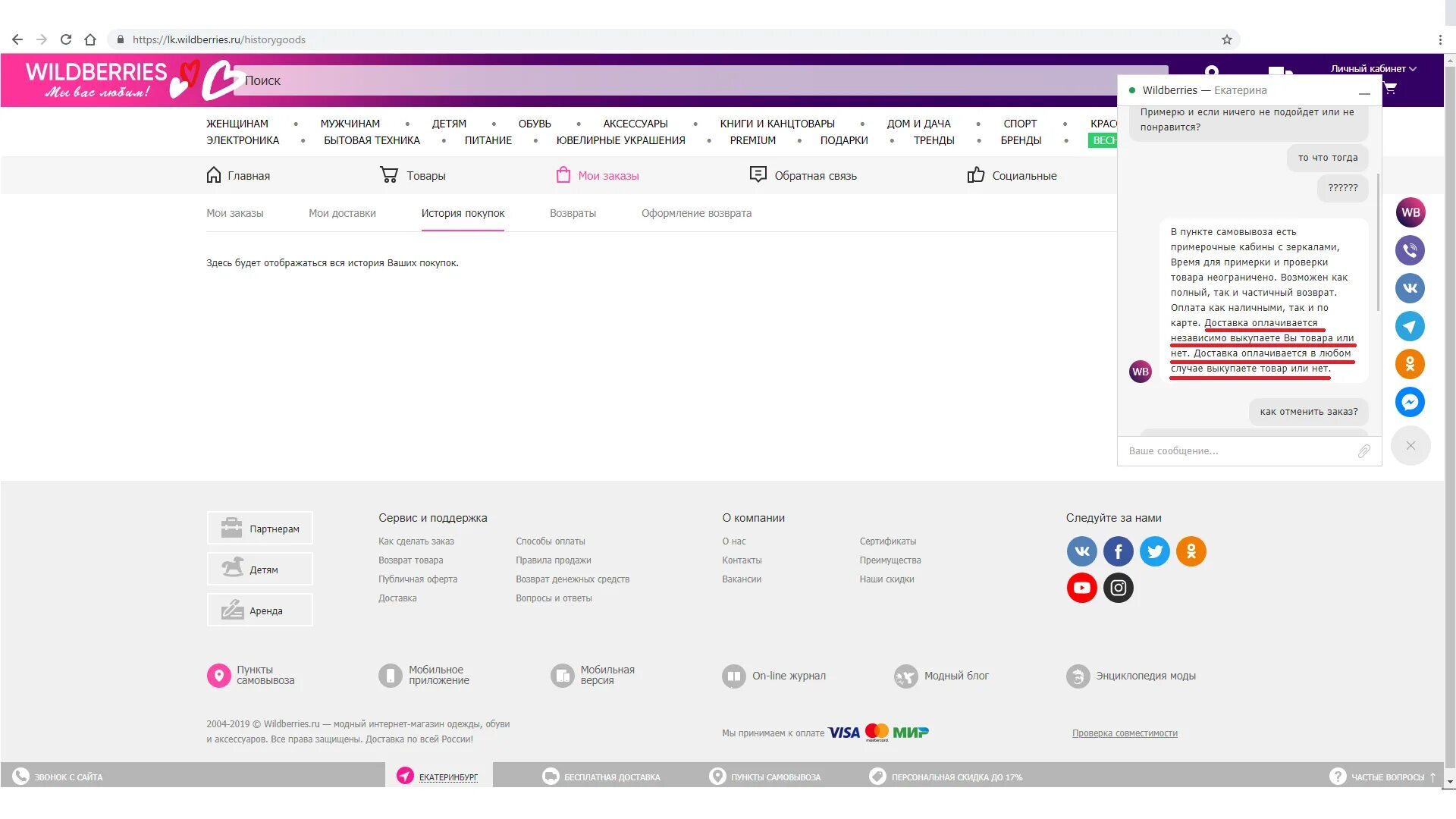Bookmark page with star icon
Image resolution: width=1456 pixels, height=819 pixels.
1226,39
